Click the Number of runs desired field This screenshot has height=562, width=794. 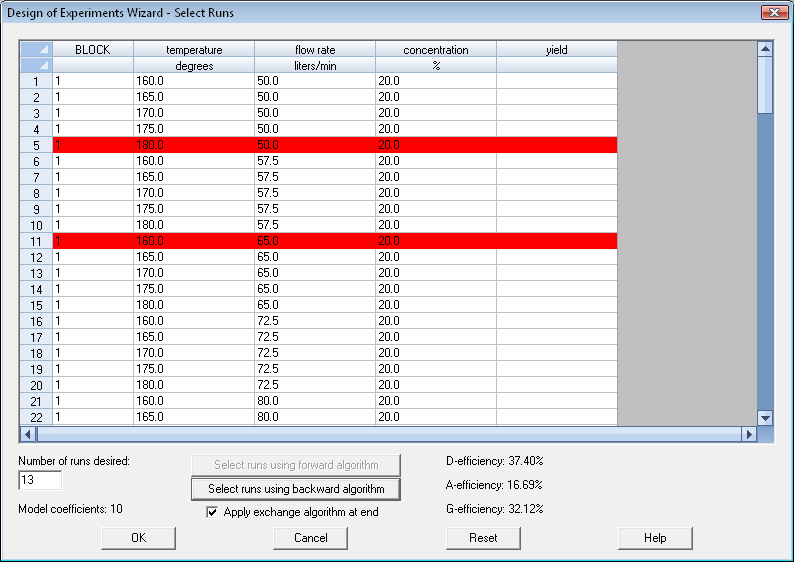pyautogui.click(x=40, y=481)
